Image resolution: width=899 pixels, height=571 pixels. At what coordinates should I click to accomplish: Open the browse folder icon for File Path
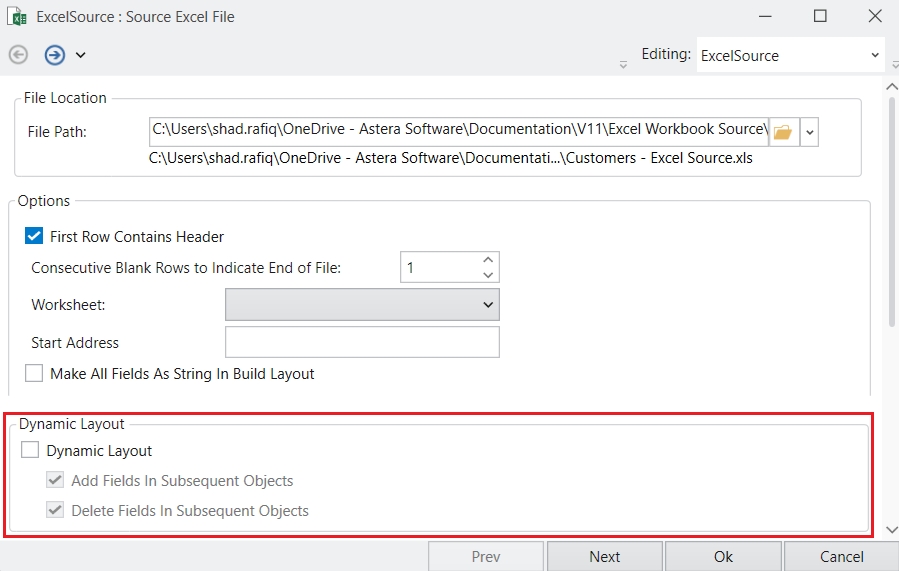(783, 132)
